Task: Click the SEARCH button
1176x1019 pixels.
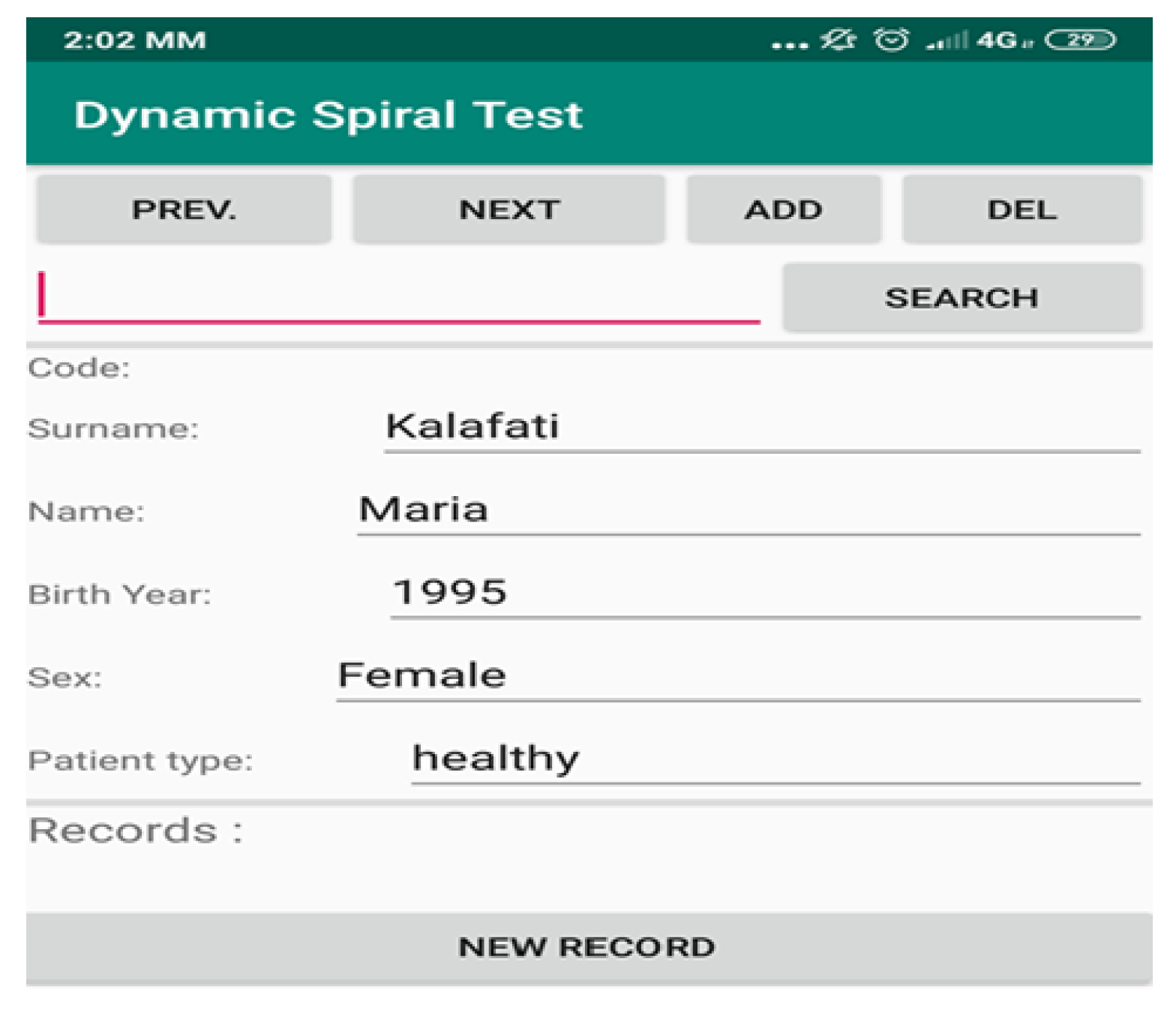Action: click(x=961, y=298)
